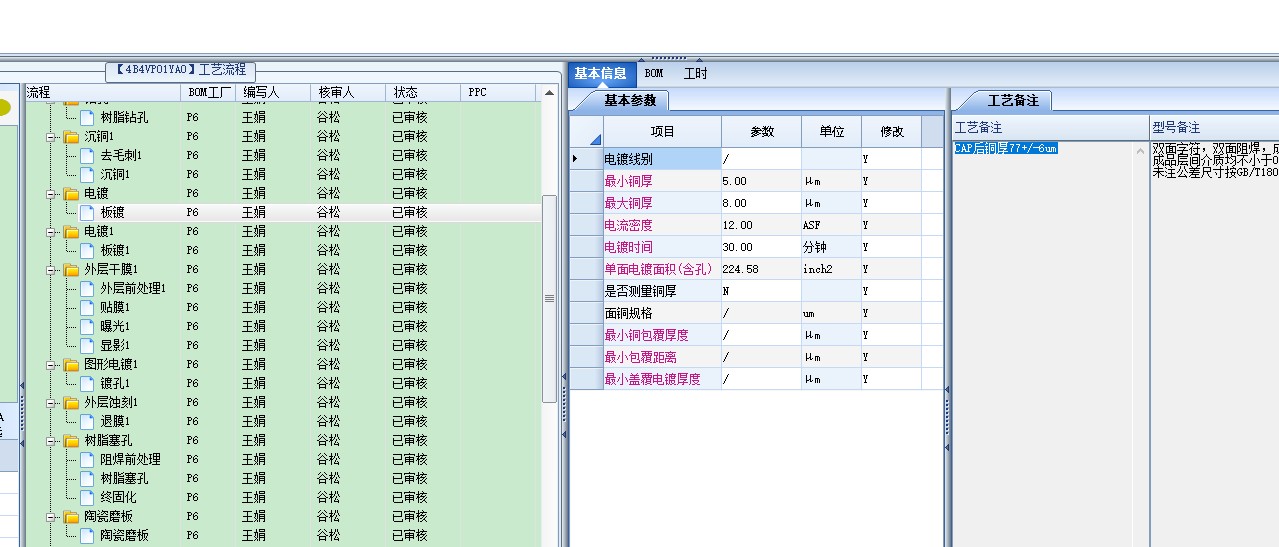Click the plating area value 224.58
Image resolution: width=1279 pixels, height=547 pixels.
point(761,269)
